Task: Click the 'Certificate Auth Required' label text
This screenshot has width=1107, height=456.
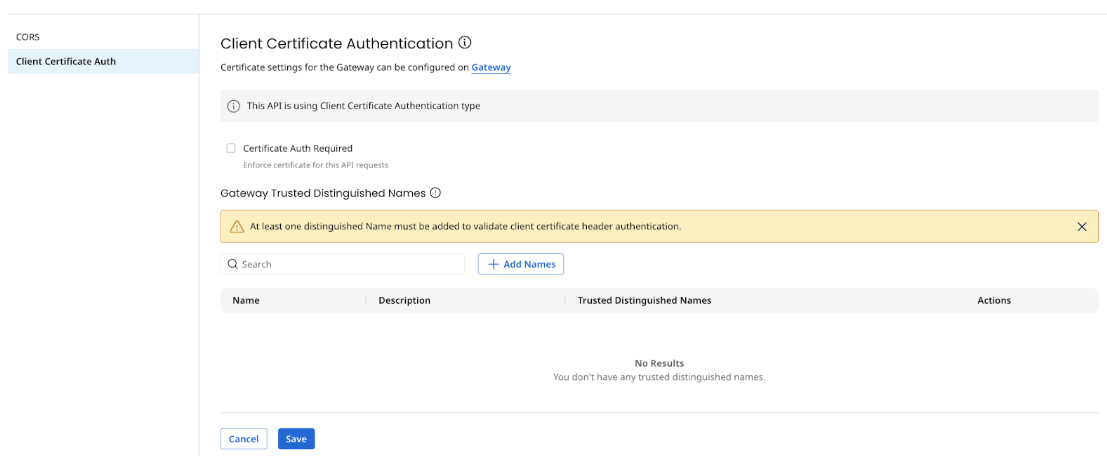Action: tap(297, 148)
